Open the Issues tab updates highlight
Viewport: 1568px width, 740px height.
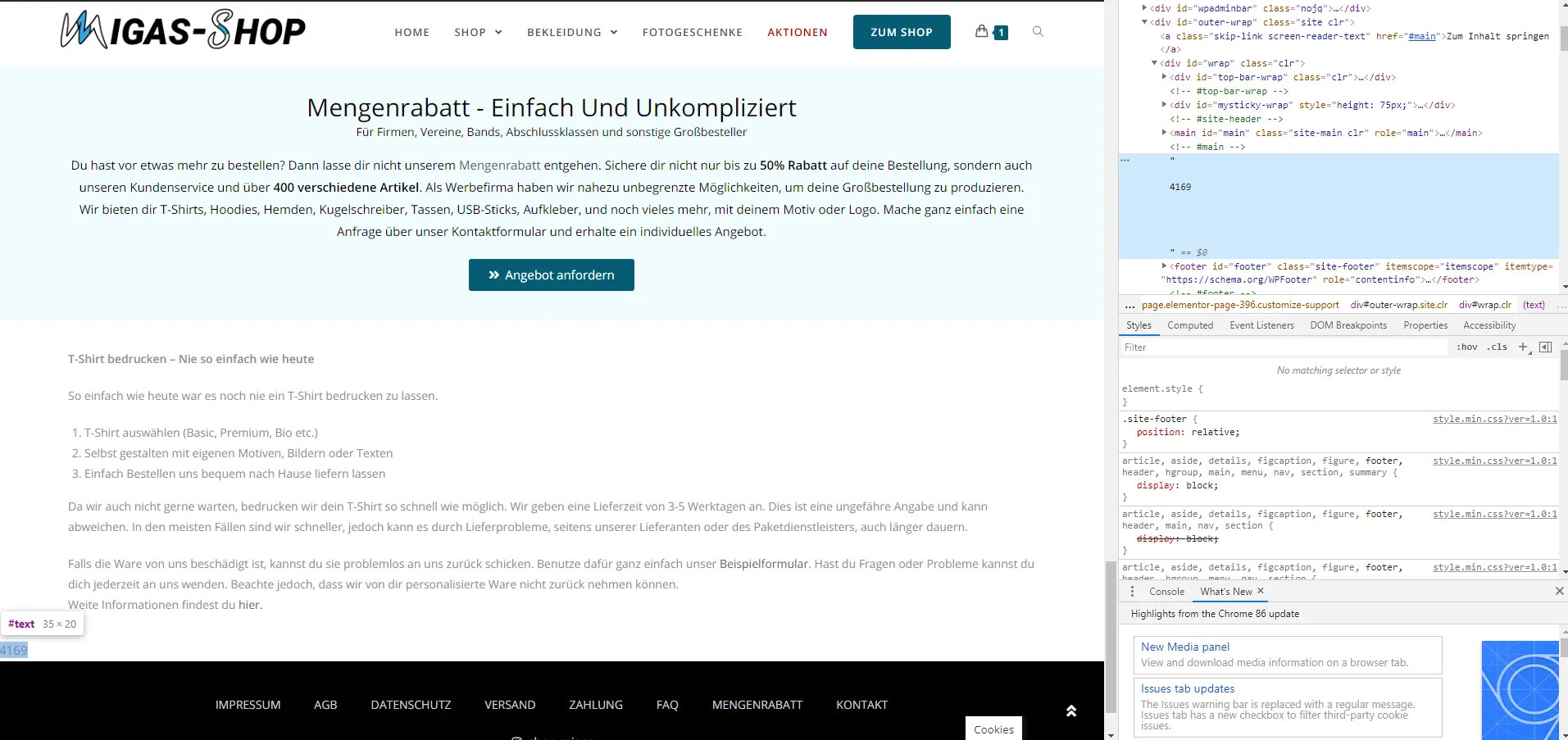pos(1288,707)
